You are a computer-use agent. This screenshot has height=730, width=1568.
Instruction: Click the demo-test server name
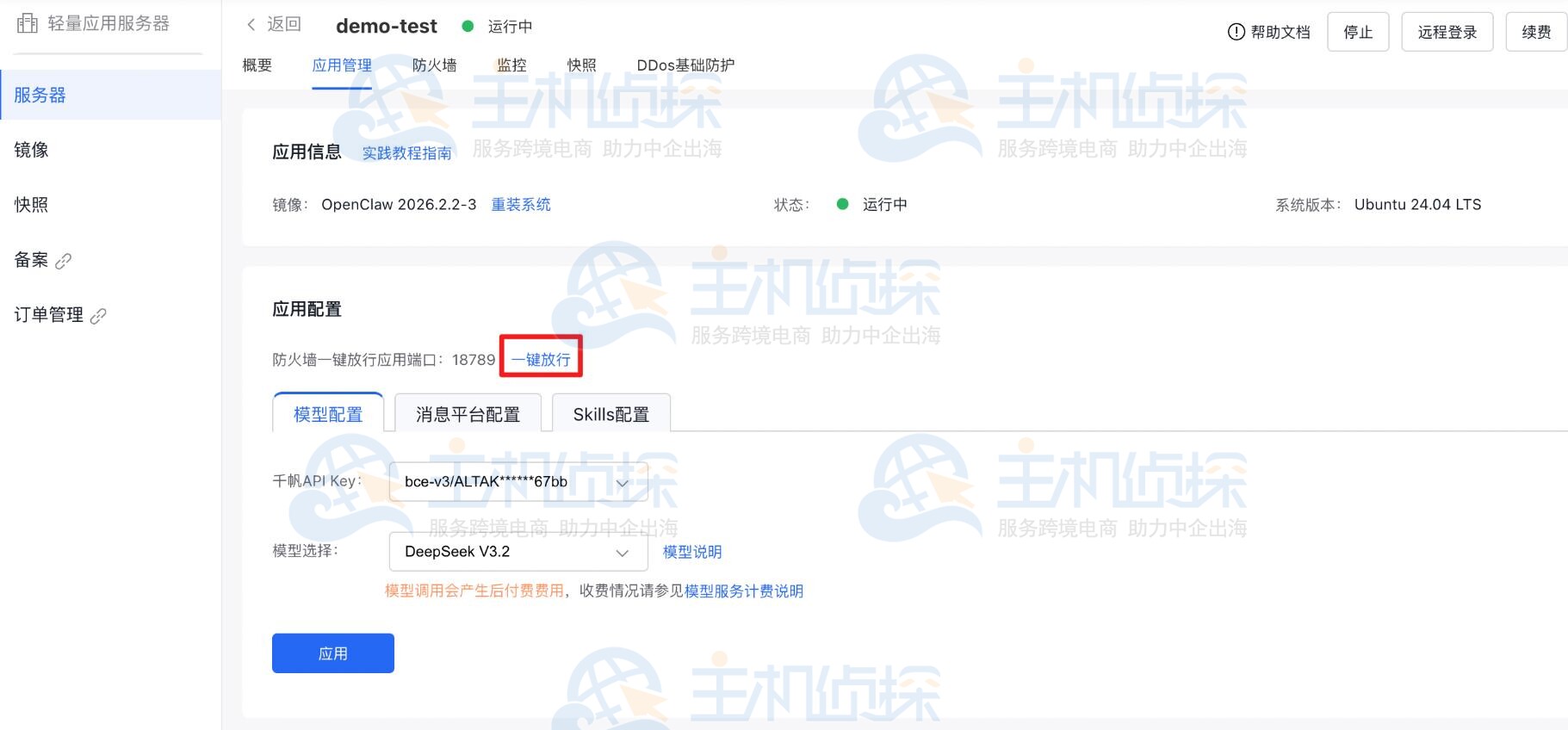click(387, 26)
